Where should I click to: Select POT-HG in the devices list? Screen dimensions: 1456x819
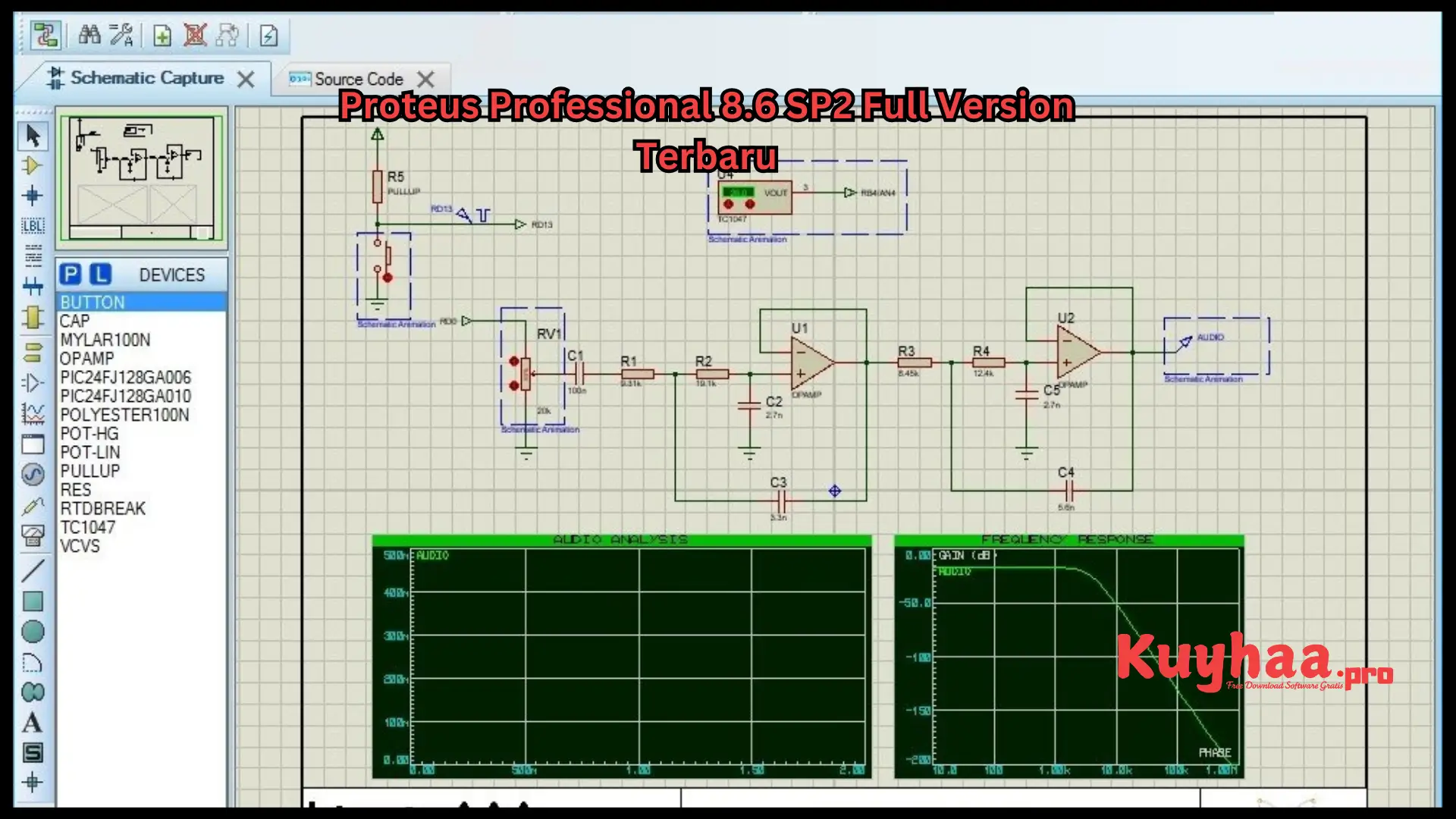coord(142,433)
